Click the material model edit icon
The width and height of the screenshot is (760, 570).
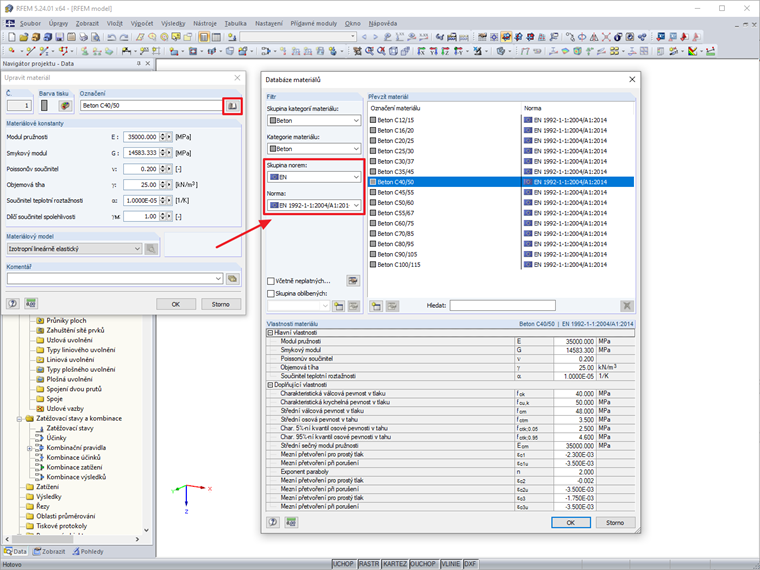pos(151,249)
